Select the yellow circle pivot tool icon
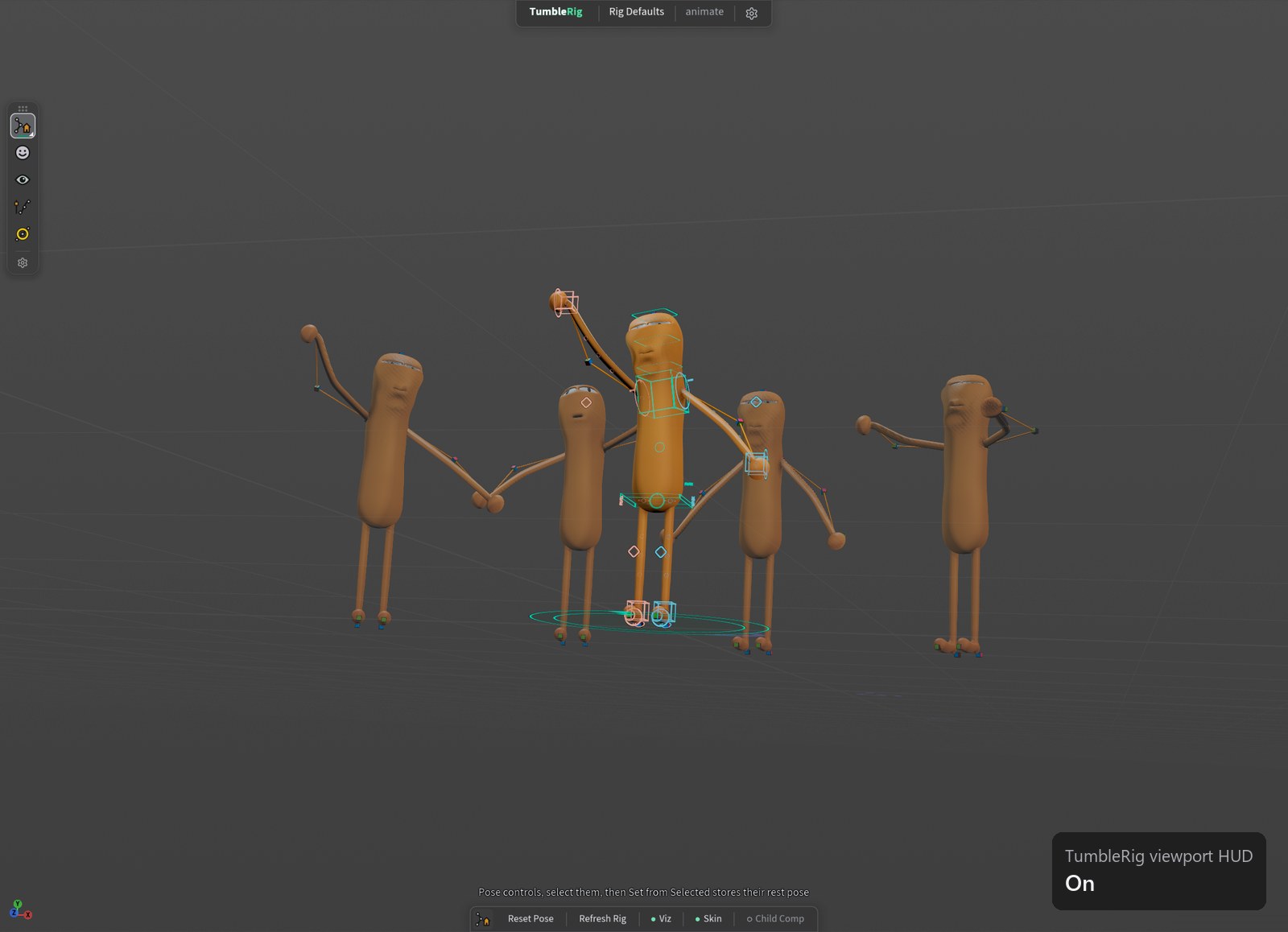This screenshot has height=932, width=1288. [23, 234]
